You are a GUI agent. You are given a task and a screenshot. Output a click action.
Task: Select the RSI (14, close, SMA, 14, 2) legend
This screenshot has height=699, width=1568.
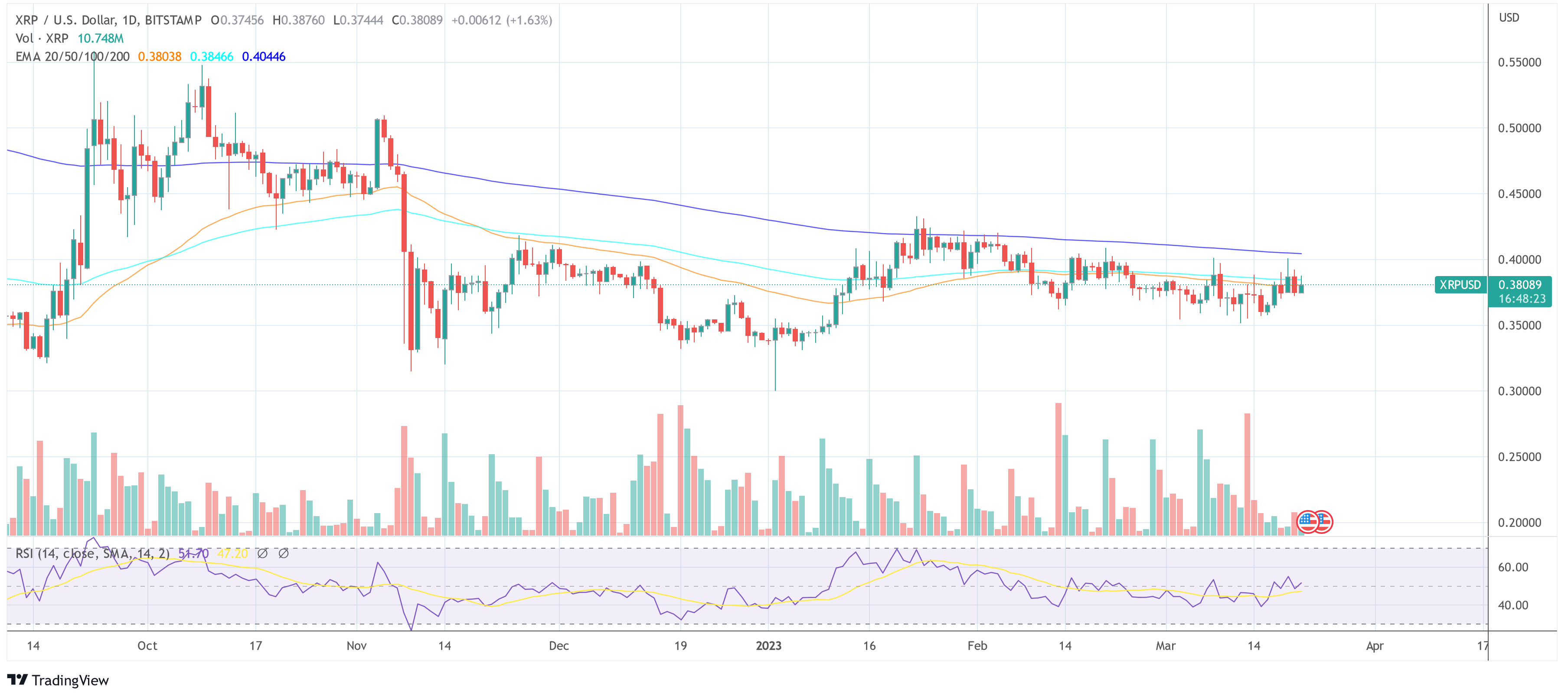(92, 553)
